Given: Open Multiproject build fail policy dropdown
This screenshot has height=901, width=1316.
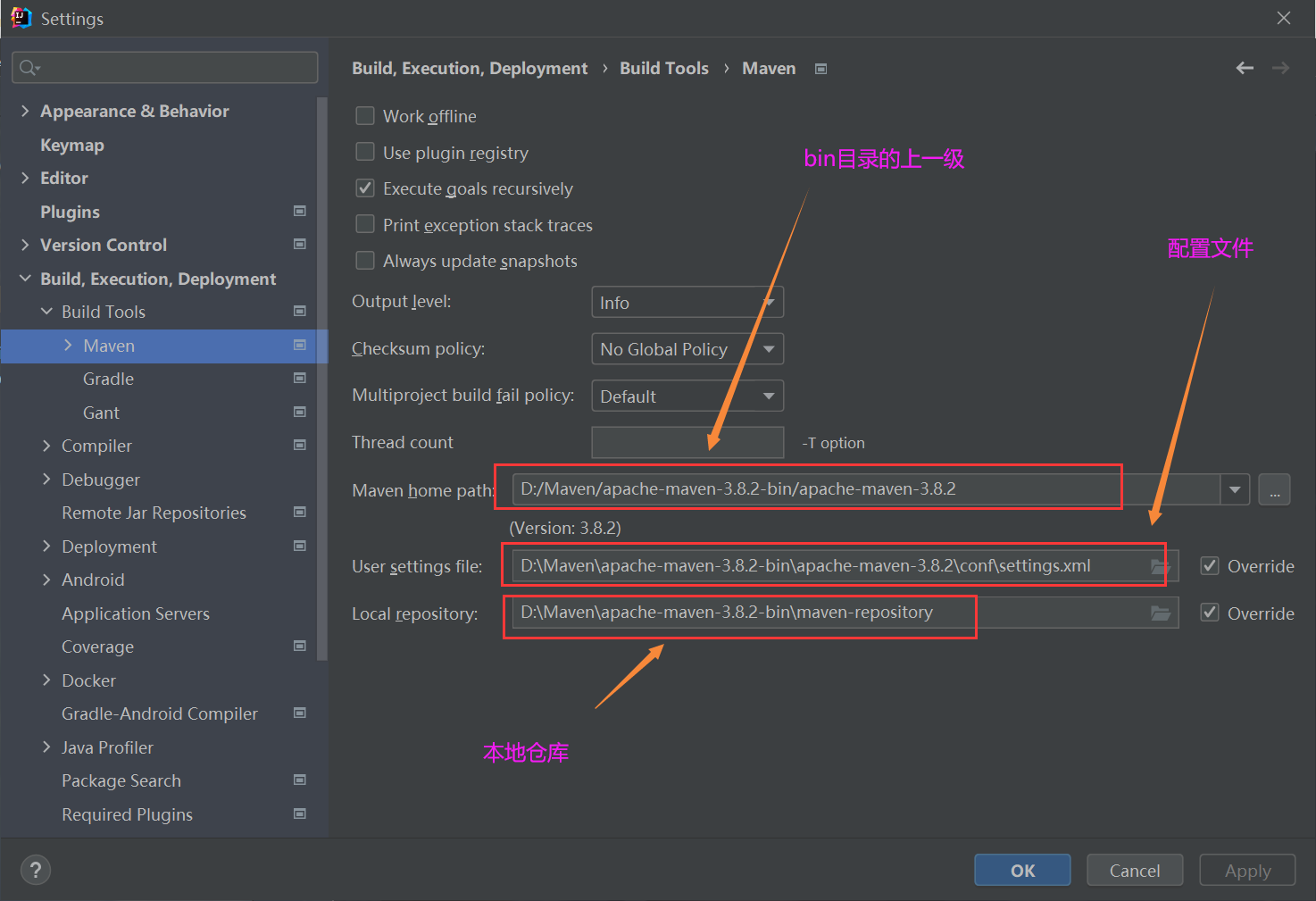Looking at the screenshot, I should click(687, 396).
